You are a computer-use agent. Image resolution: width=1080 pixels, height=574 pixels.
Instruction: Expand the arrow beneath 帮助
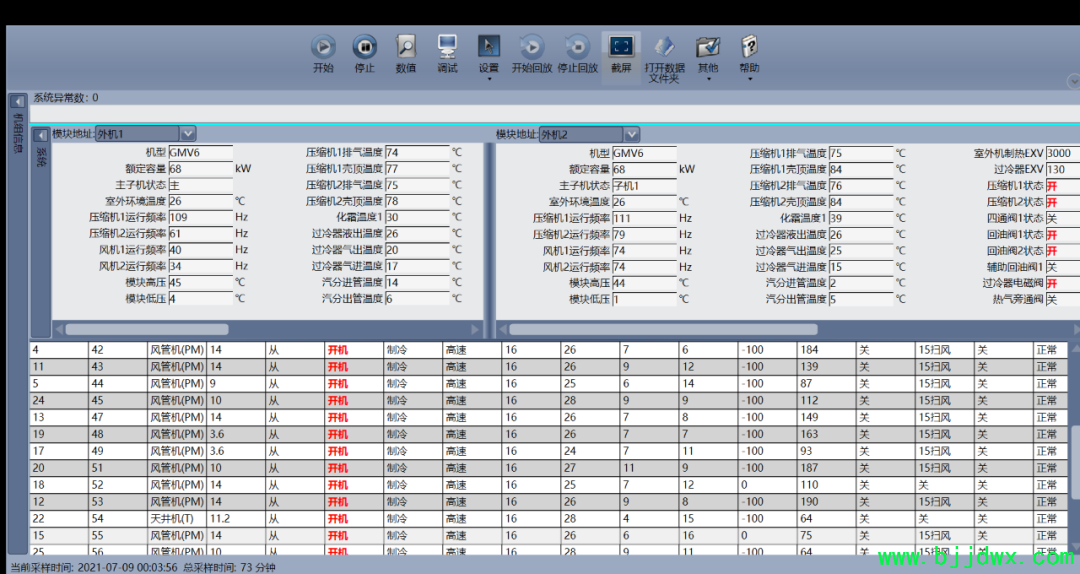point(749,79)
